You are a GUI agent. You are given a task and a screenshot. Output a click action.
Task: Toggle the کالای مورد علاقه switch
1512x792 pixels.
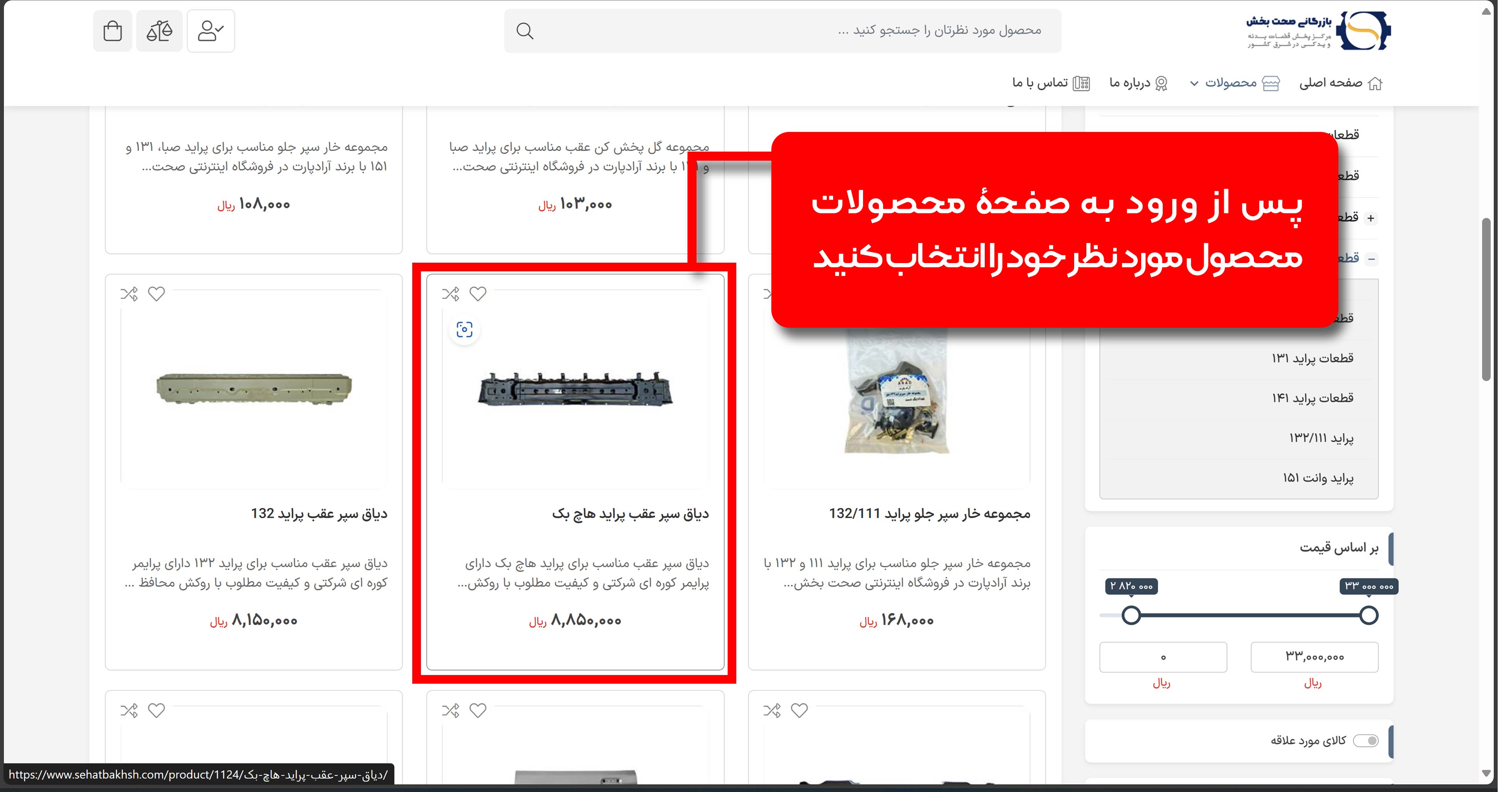click(x=1366, y=741)
